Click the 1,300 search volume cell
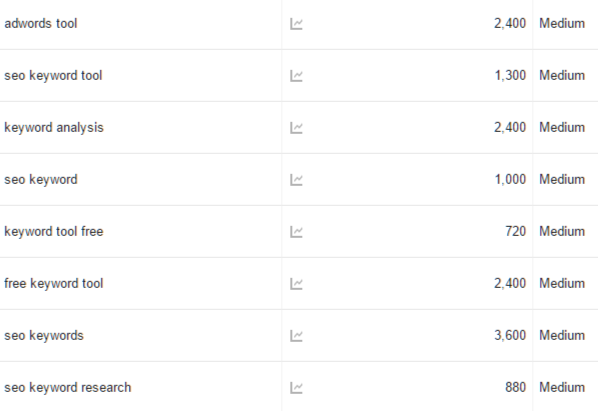Image resolution: width=598 pixels, height=411 pixels. click(510, 75)
